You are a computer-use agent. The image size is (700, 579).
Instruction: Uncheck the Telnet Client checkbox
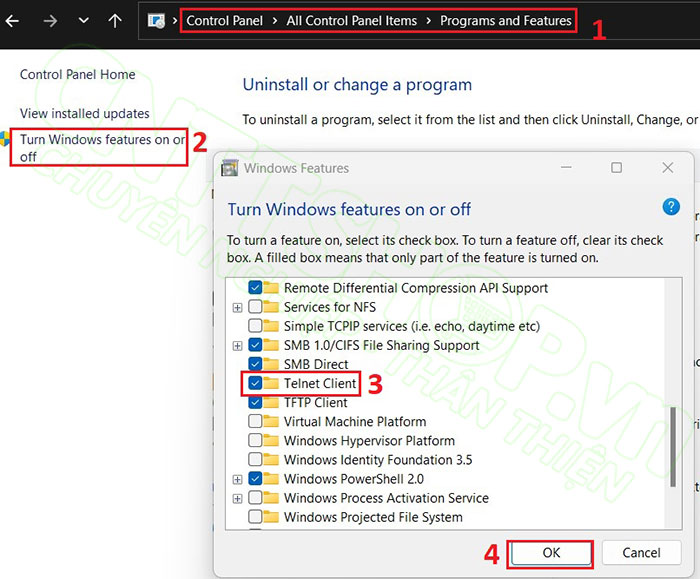pos(255,384)
